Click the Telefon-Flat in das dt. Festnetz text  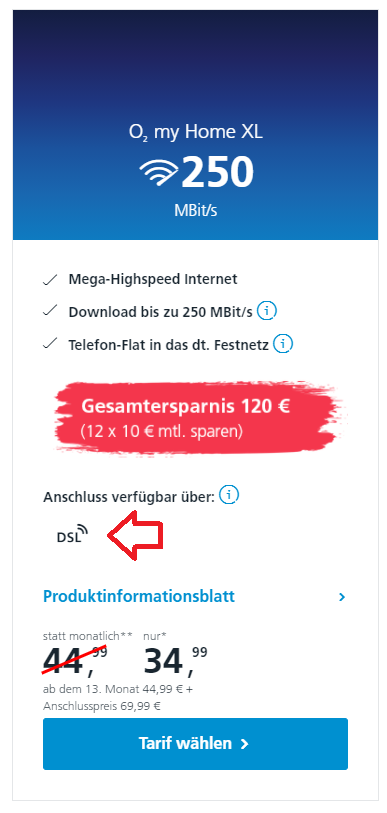(169, 344)
